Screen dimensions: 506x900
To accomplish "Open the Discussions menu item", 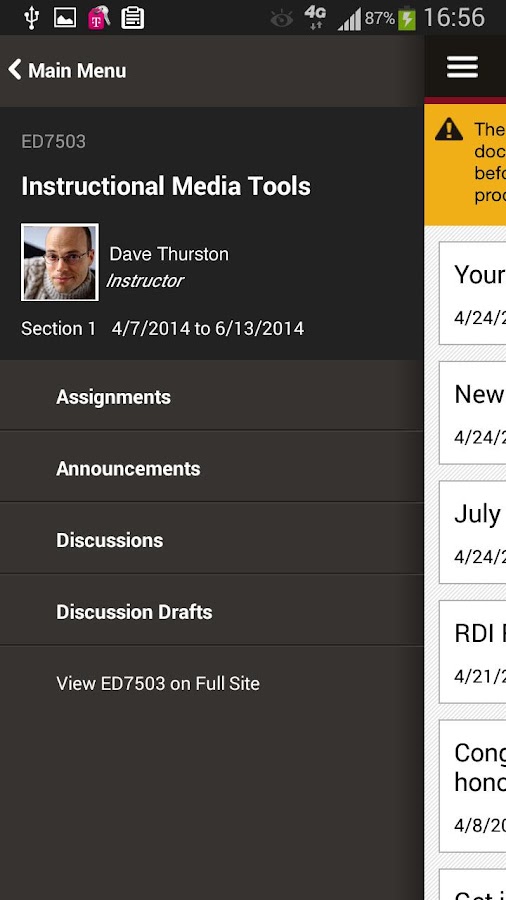I will pos(212,540).
